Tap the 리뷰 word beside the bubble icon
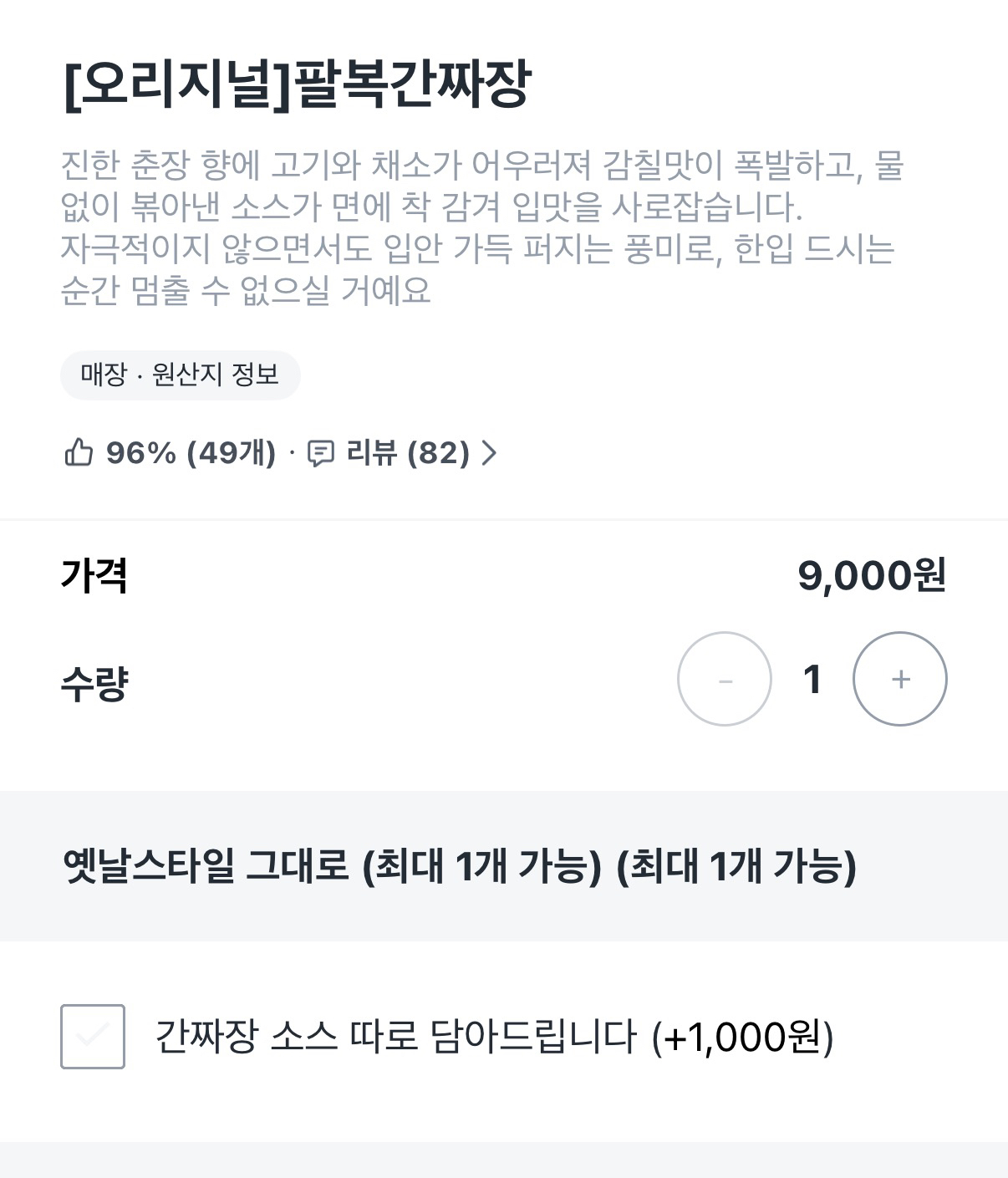The height and width of the screenshot is (1178, 1008). click(371, 453)
